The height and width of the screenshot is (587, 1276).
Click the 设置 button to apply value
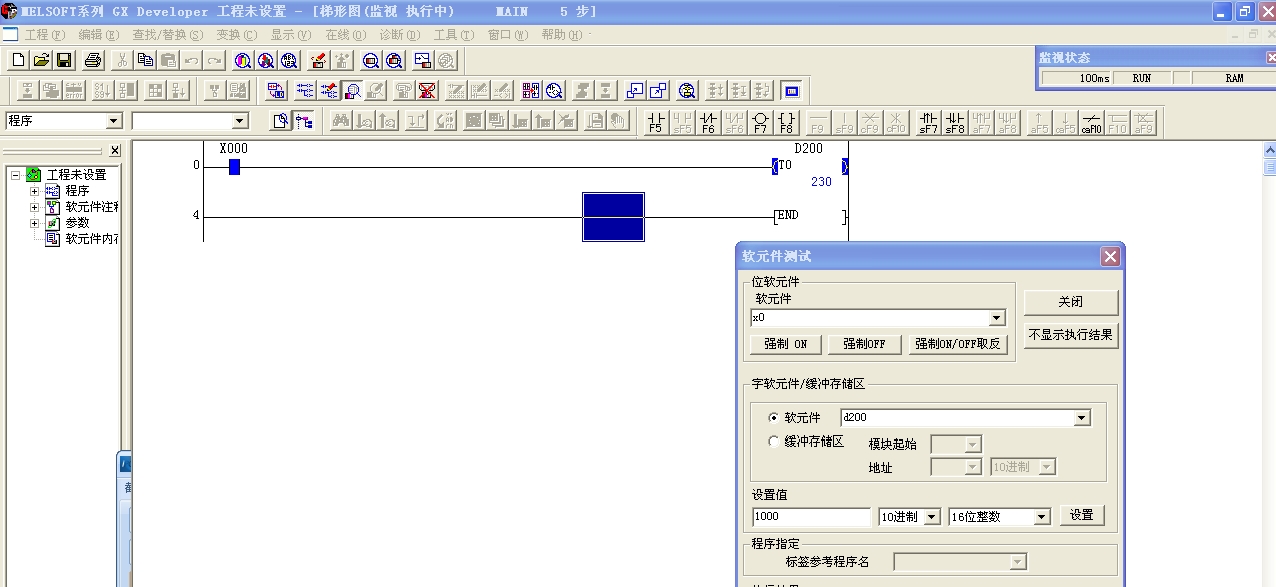[1081, 515]
